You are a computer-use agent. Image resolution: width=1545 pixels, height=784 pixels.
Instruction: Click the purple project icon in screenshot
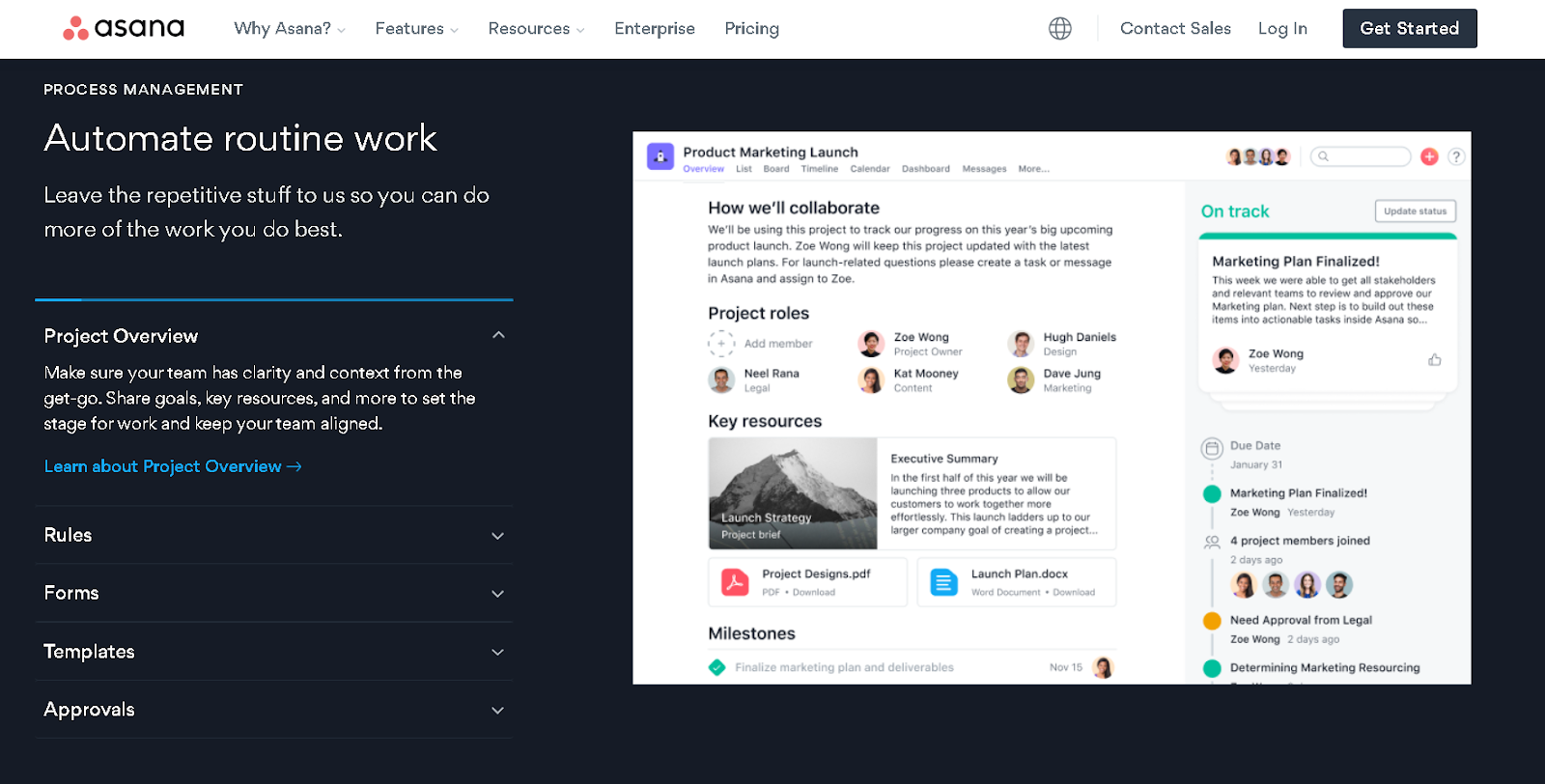point(660,156)
